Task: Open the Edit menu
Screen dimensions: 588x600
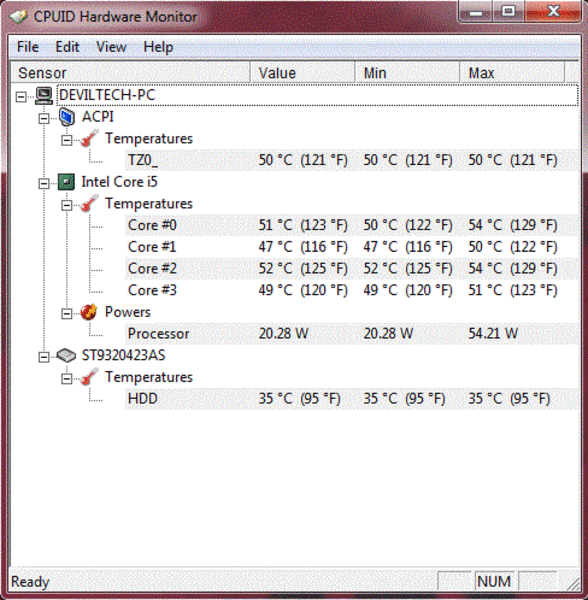Action: click(x=67, y=47)
